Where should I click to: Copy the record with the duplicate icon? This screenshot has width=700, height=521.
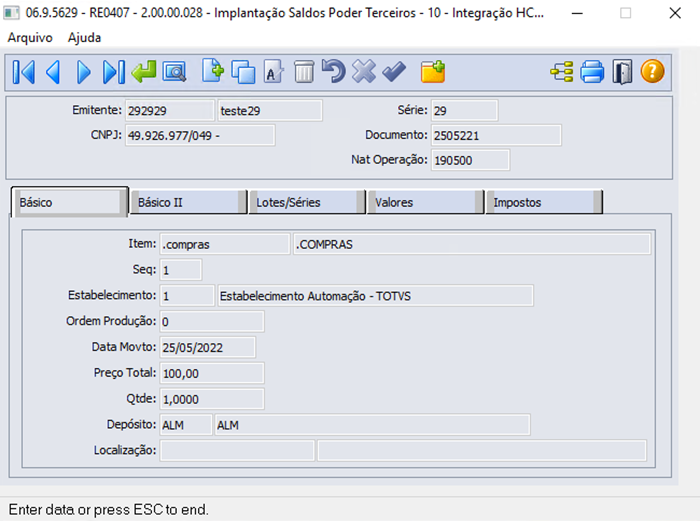[243, 72]
